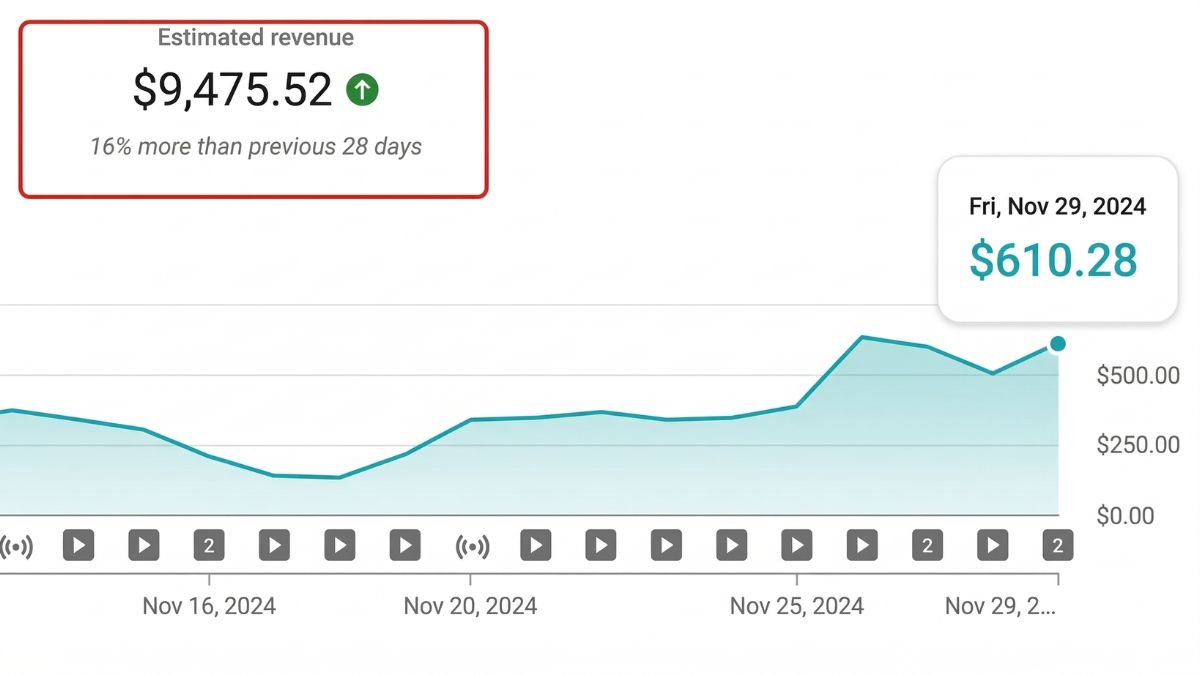Image resolution: width=1200 pixels, height=675 pixels.
Task: Click the $9,475.52 revenue amount
Action: click(232, 91)
